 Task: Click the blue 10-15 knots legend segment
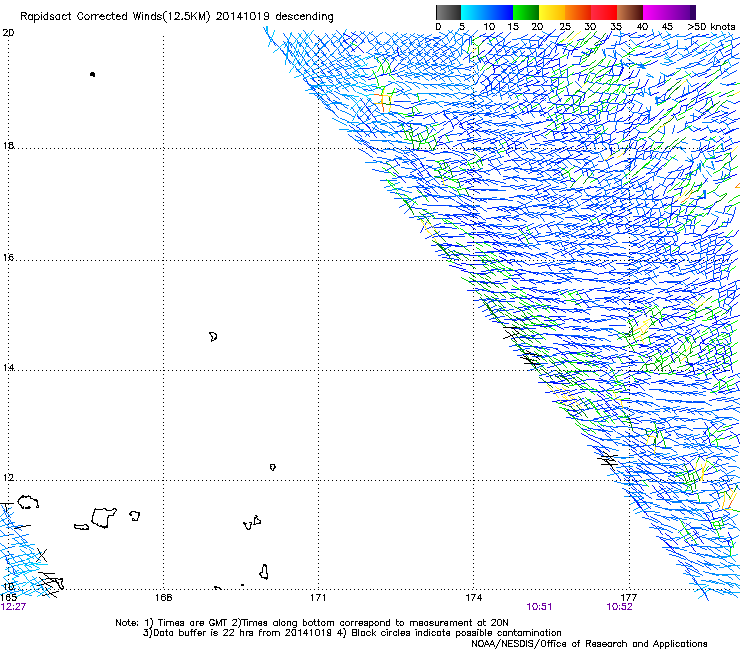click(x=500, y=12)
